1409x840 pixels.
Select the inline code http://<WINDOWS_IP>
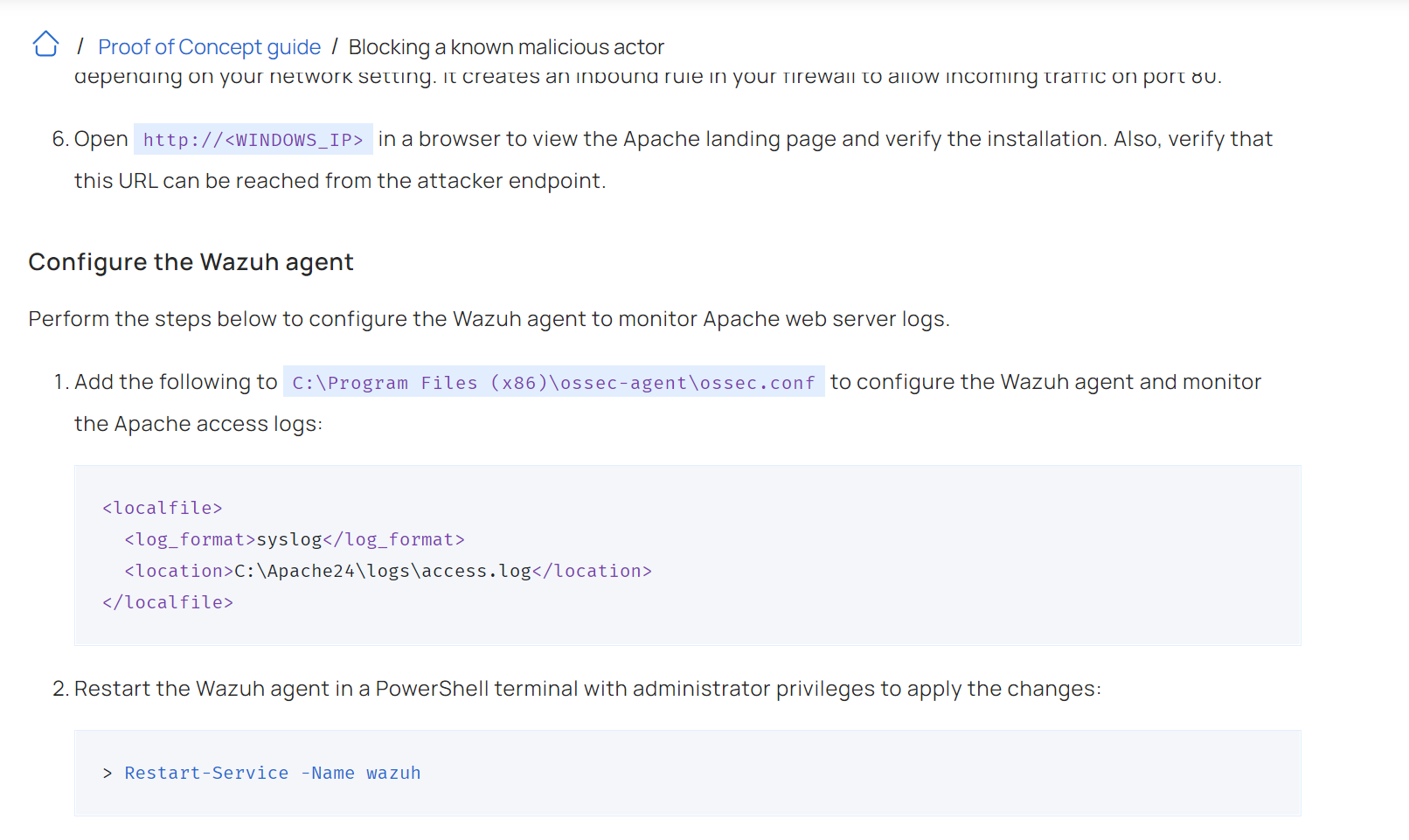click(253, 139)
